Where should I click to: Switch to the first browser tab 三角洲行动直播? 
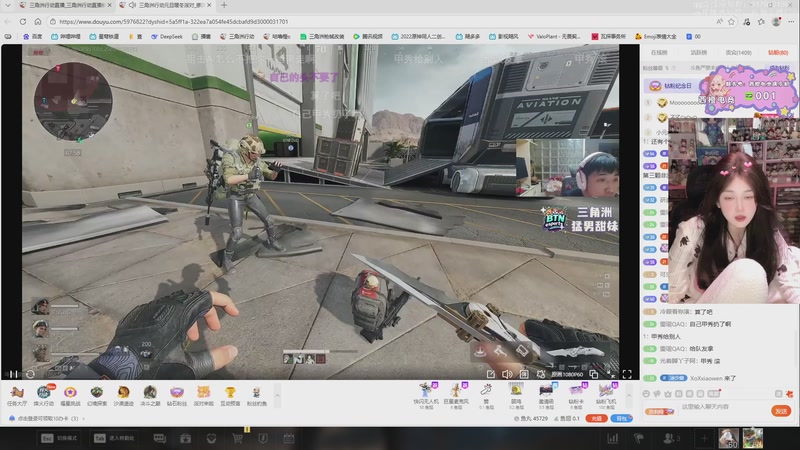(64, 5)
